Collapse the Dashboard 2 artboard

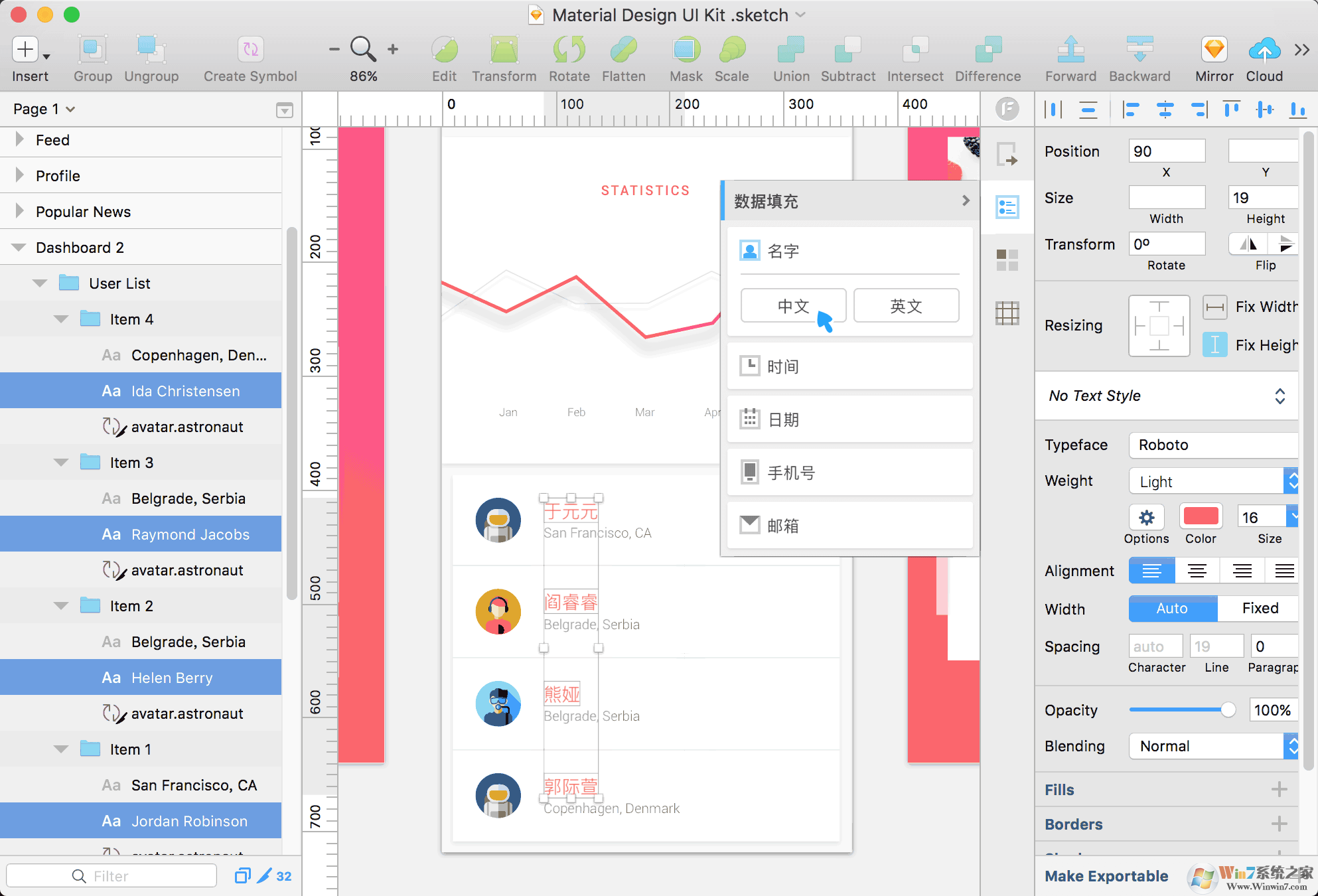click(19, 248)
